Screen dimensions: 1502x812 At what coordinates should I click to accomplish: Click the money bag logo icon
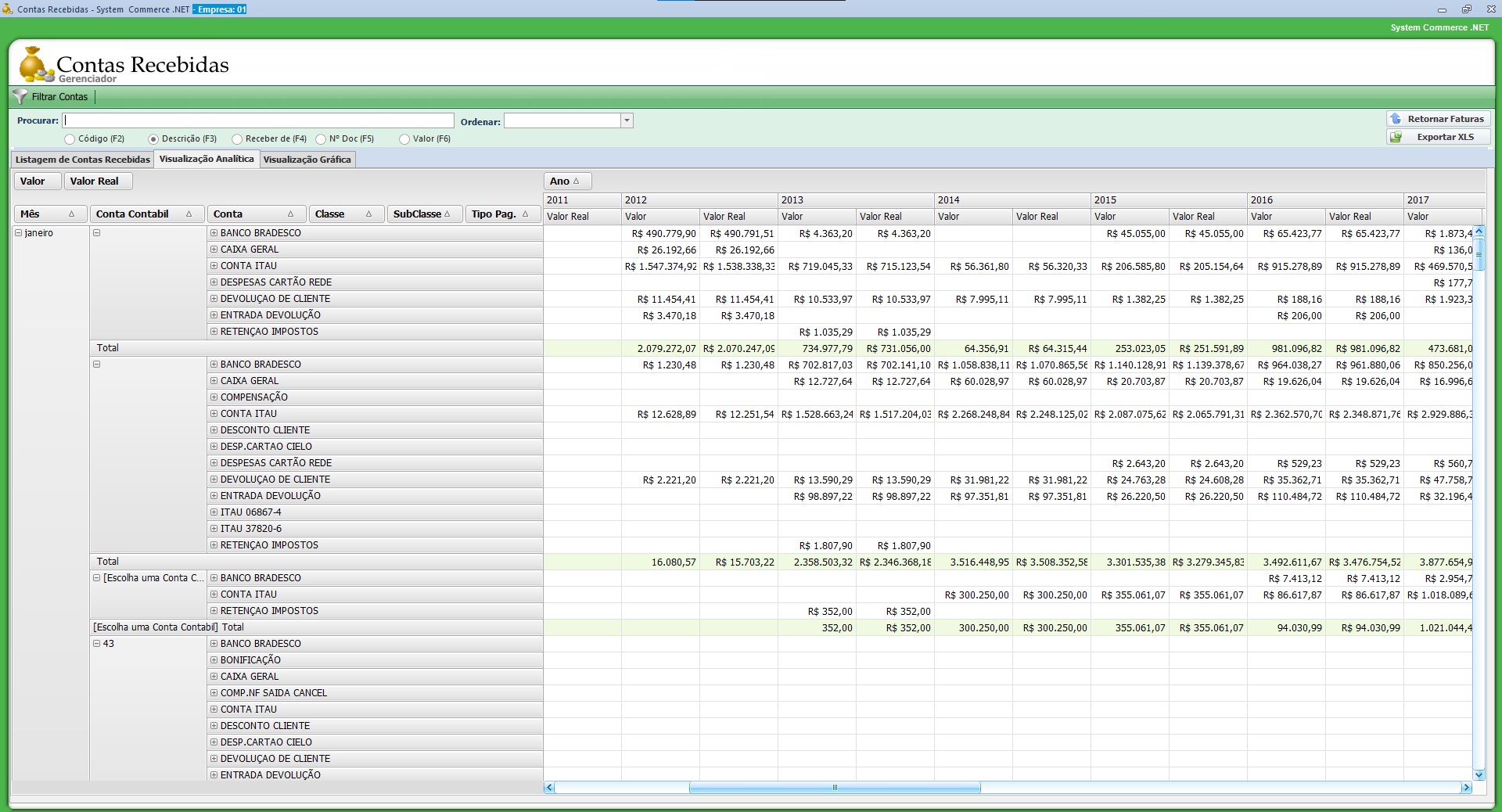tap(33, 65)
